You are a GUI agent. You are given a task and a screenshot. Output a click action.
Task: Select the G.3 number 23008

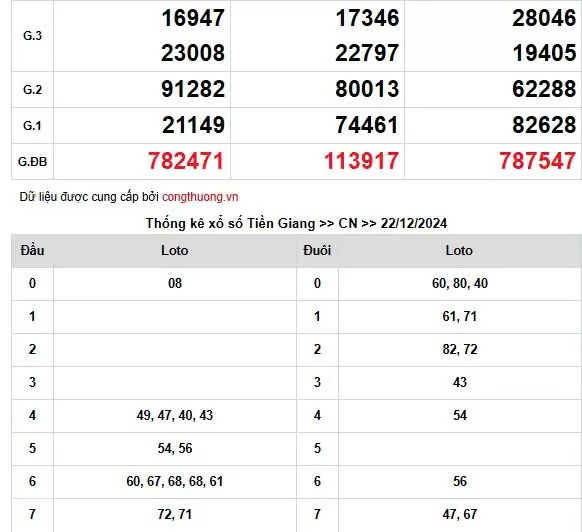click(x=193, y=53)
